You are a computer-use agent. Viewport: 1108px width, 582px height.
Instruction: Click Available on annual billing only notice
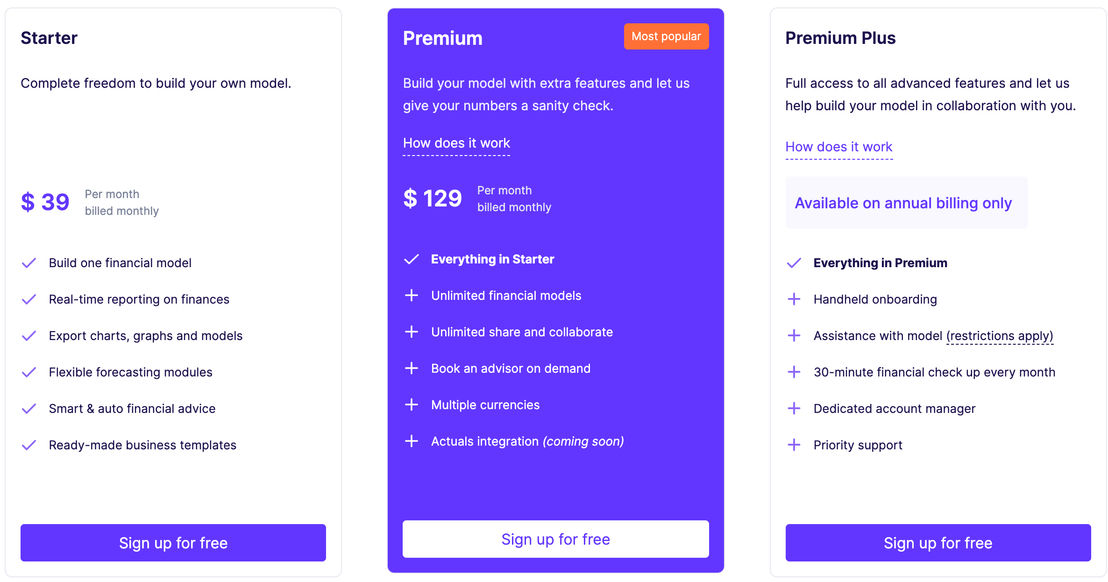[x=906, y=203]
